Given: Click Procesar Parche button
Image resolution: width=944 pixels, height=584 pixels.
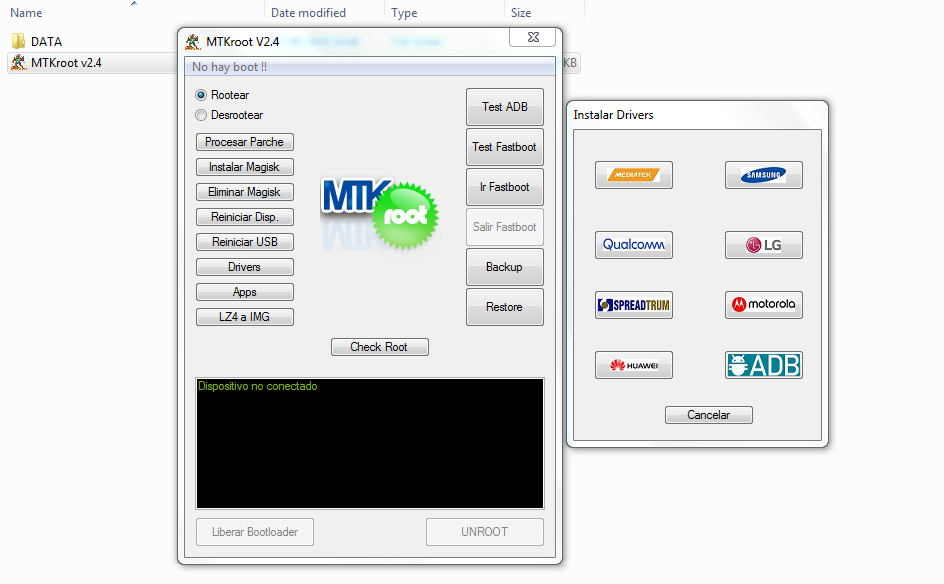Looking at the screenshot, I should tap(244, 142).
